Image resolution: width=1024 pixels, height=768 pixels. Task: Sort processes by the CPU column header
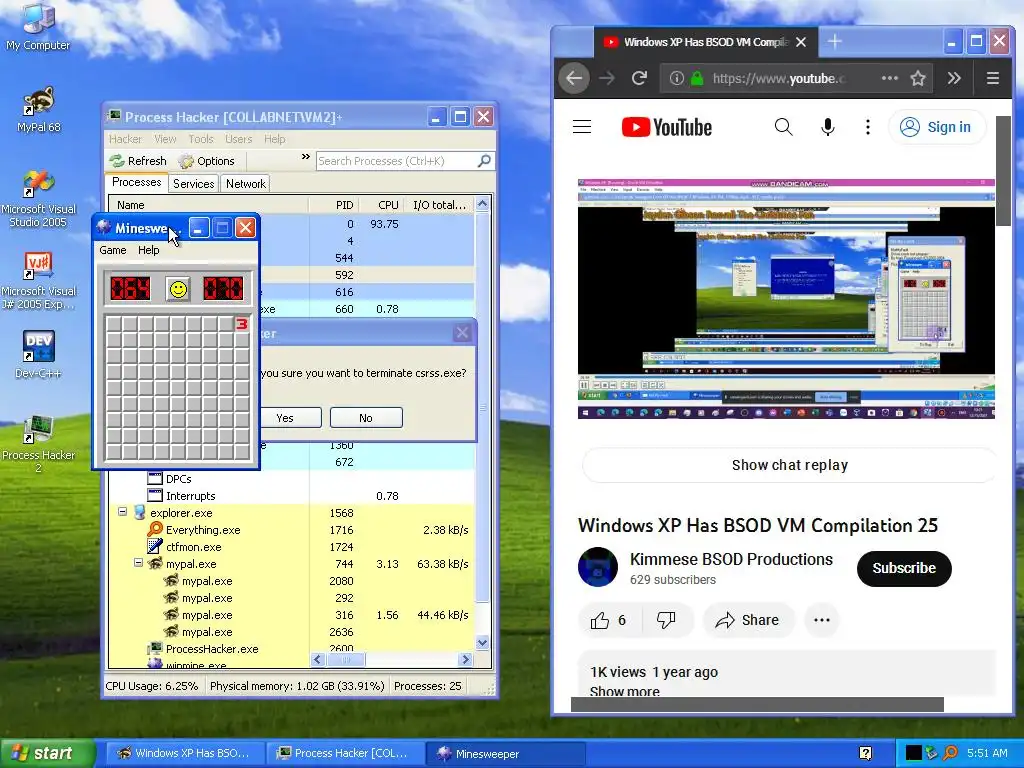pos(388,205)
